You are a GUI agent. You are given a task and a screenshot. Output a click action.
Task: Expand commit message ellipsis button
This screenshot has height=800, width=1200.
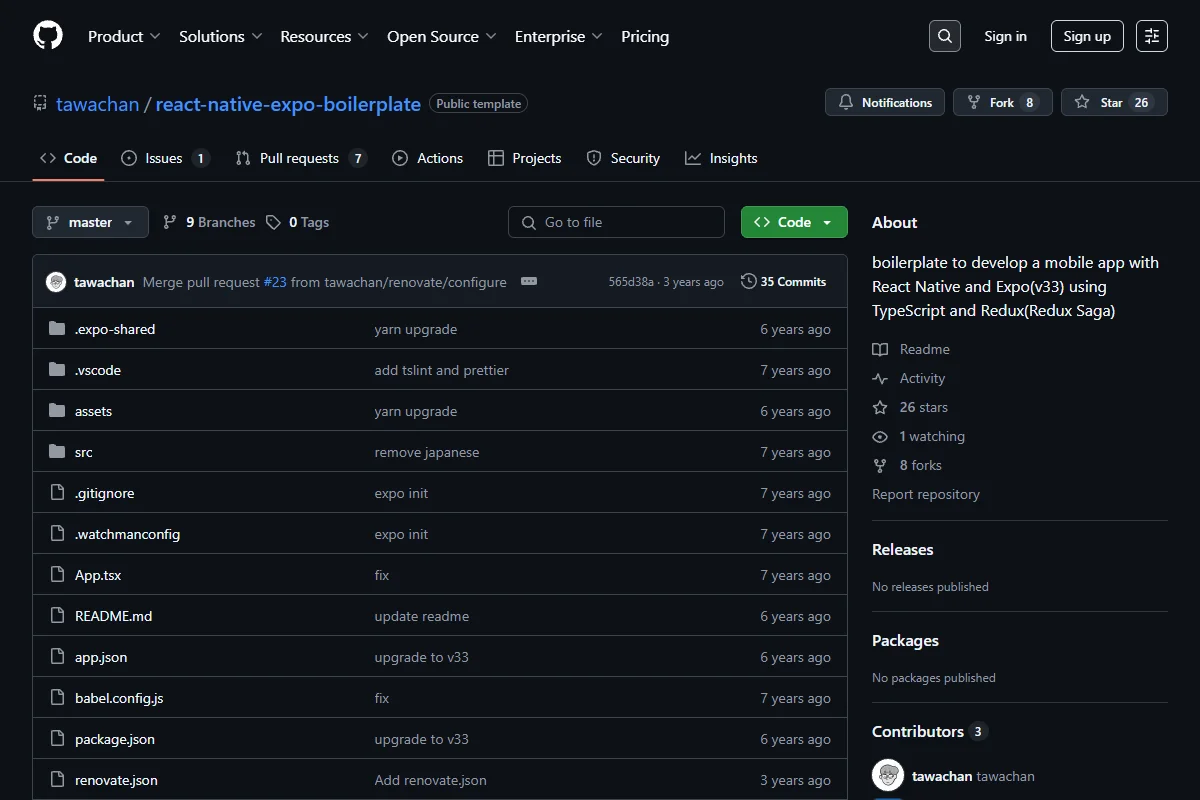529,282
